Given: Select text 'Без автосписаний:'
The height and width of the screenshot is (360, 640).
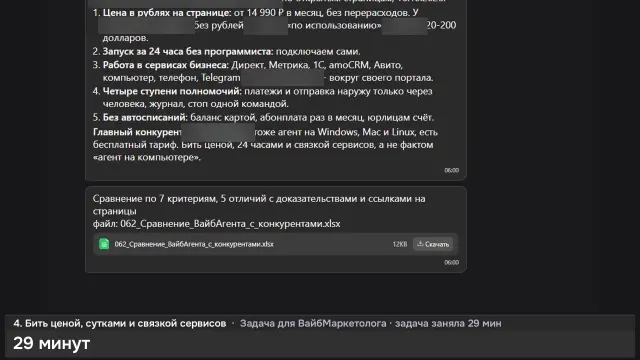Looking at the screenshot, I should click(x=145, y=118).
